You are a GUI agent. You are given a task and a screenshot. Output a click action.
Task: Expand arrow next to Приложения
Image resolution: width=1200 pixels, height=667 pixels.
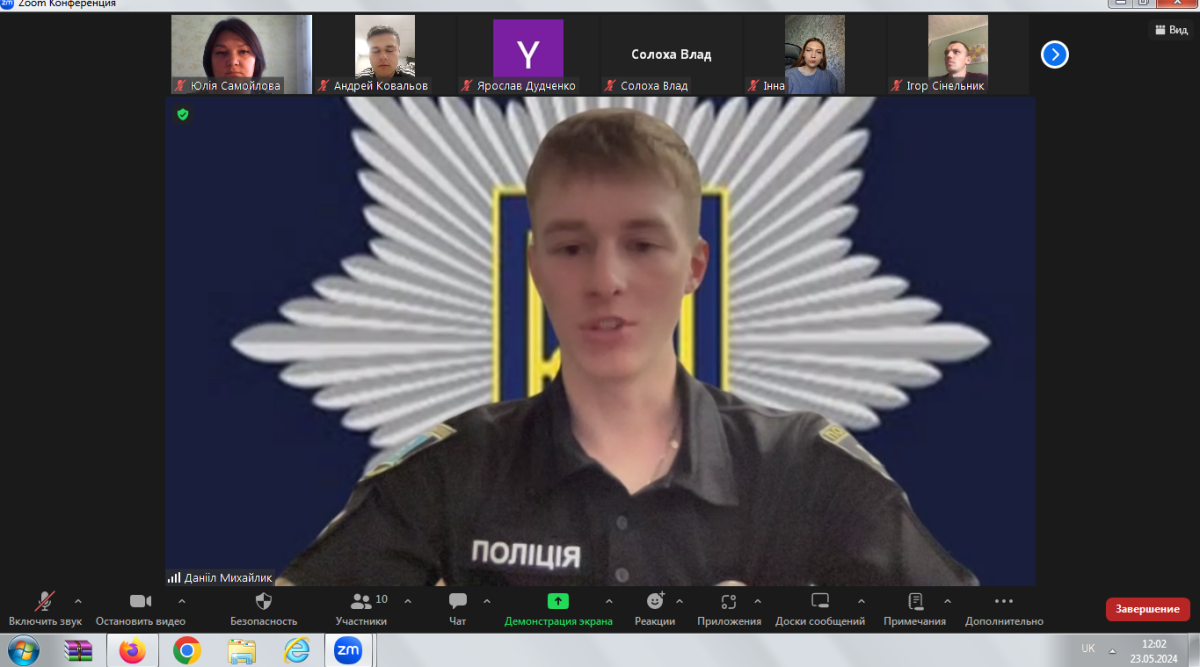pos(757,601)
